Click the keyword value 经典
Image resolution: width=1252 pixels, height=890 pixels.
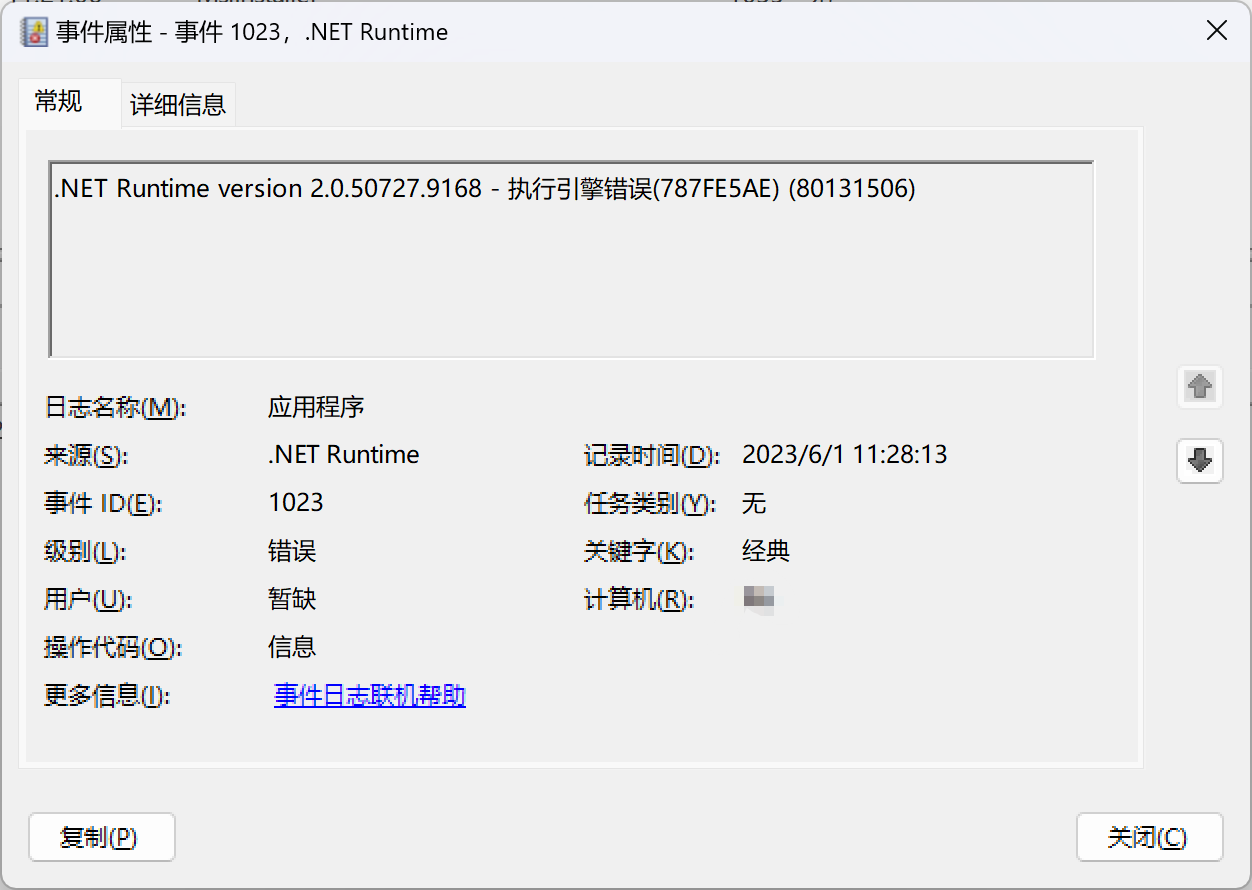tap(766, 551)
